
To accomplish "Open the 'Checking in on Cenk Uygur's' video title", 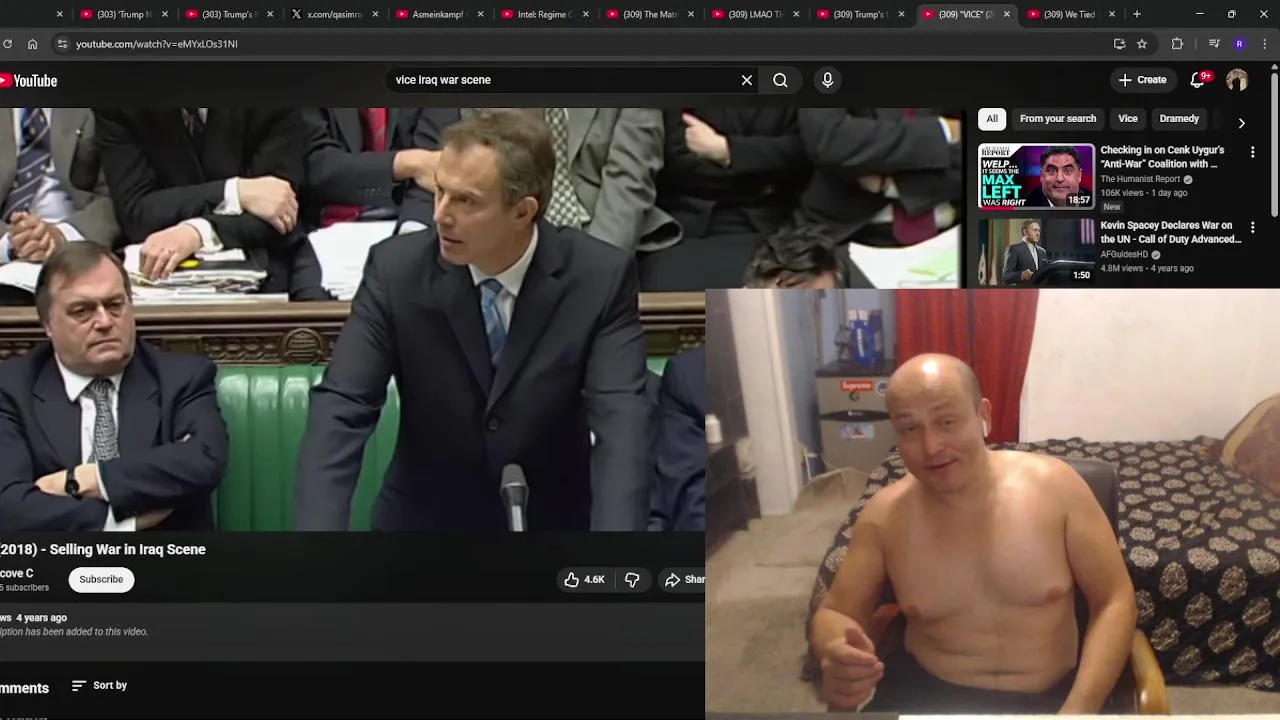I will [1162, 157].
